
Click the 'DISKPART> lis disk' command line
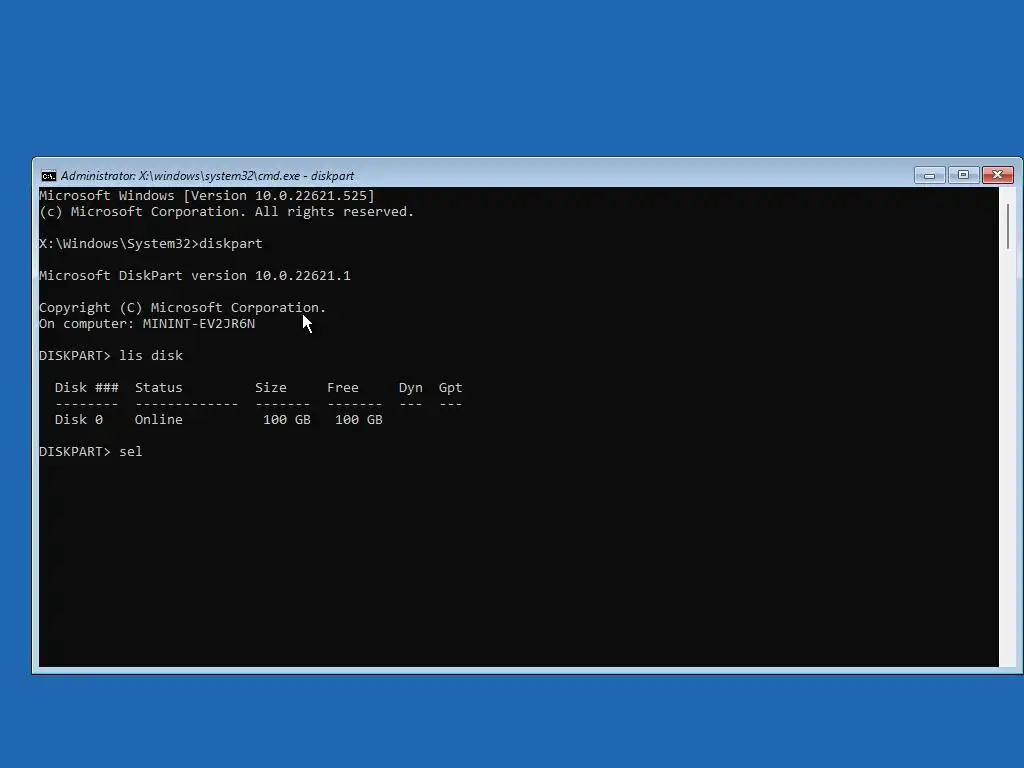click(111, 356)
